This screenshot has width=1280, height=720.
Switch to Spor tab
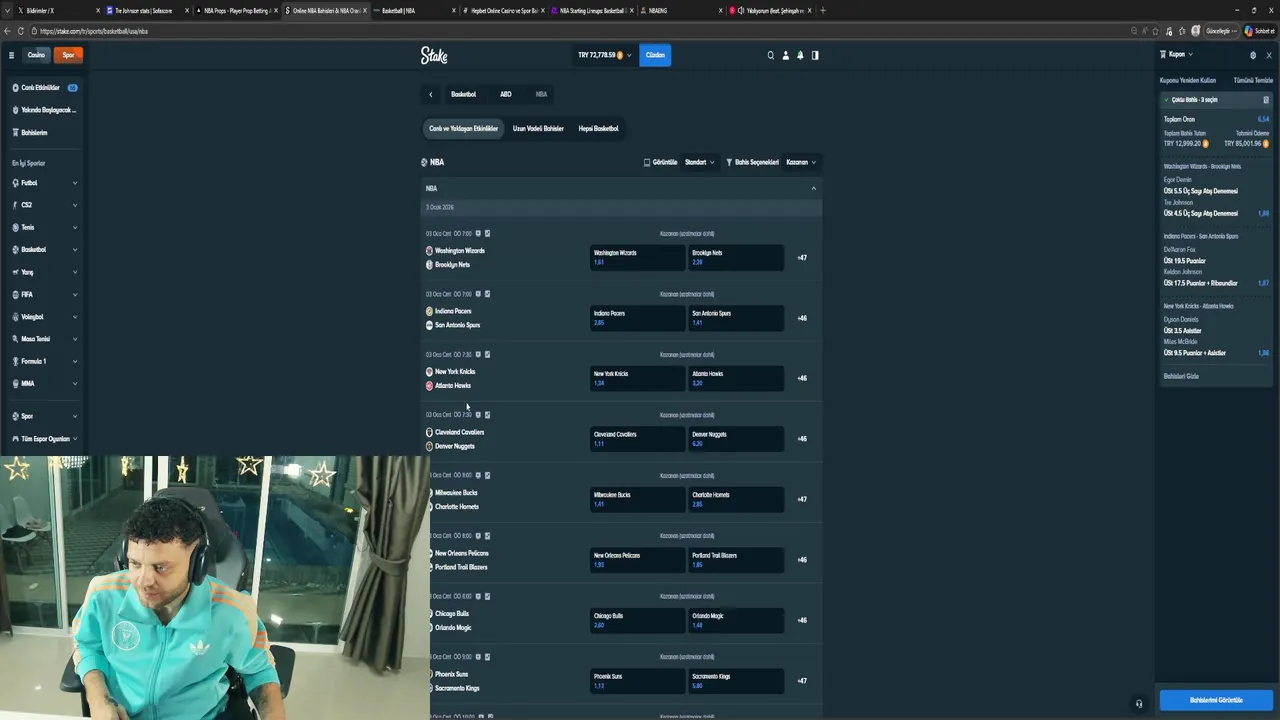tap(68, 55)
